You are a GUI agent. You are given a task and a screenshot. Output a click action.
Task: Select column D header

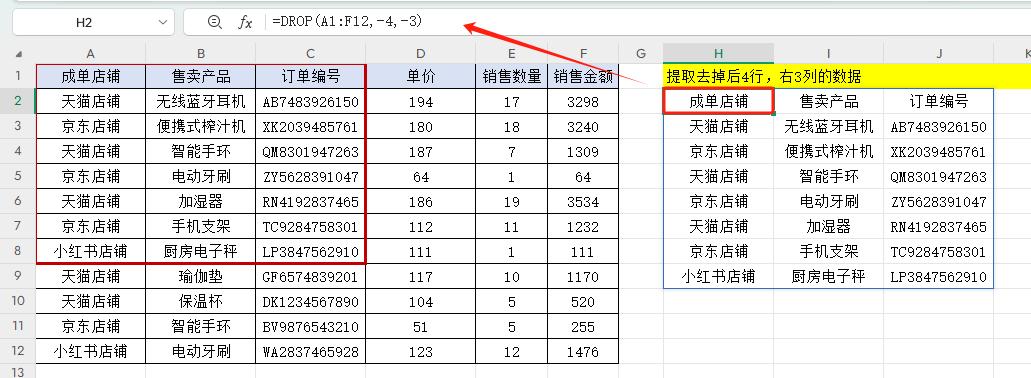tap(421, 54)
